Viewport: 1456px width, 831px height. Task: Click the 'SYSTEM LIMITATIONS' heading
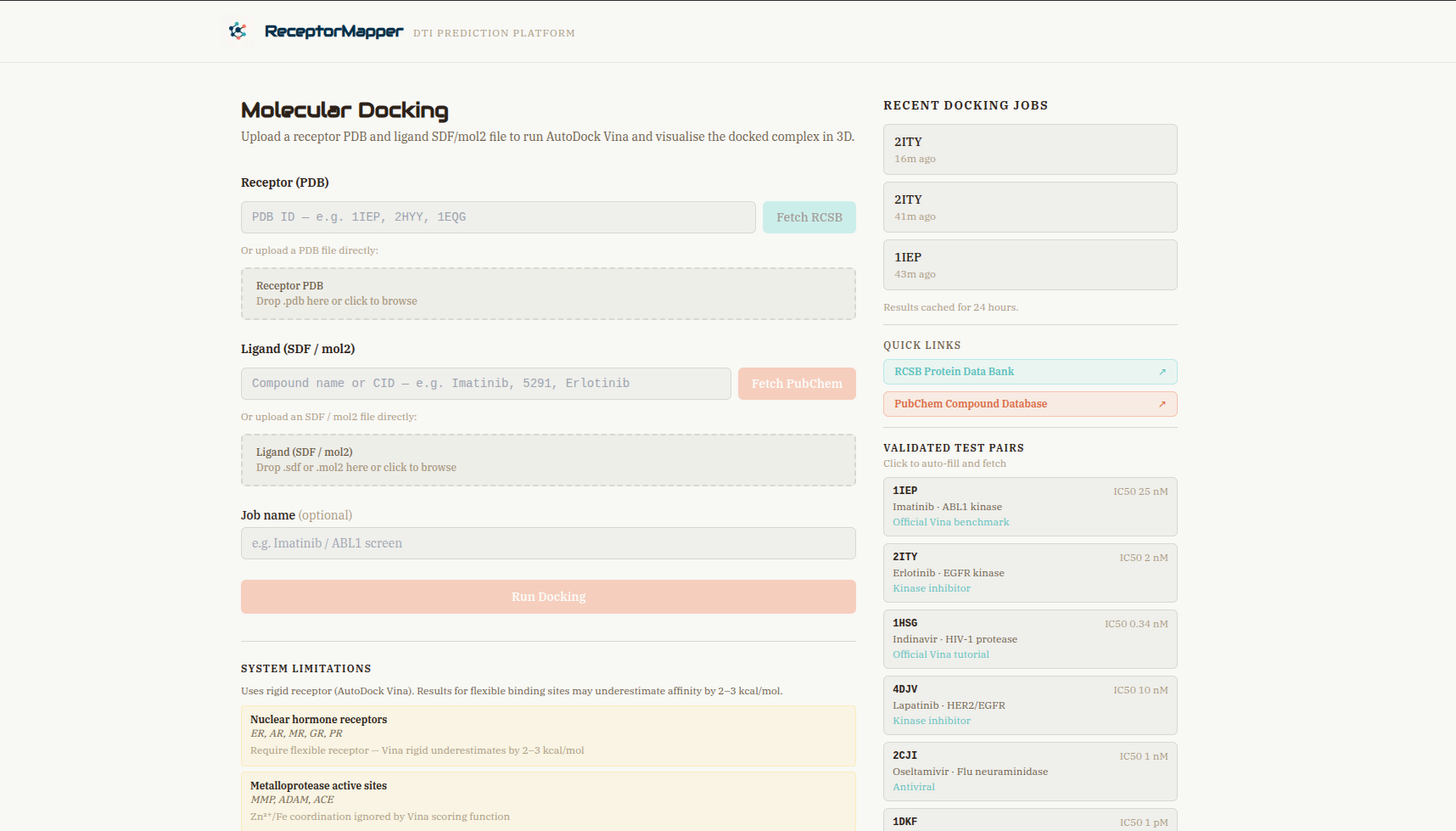(x=305, y=669)
